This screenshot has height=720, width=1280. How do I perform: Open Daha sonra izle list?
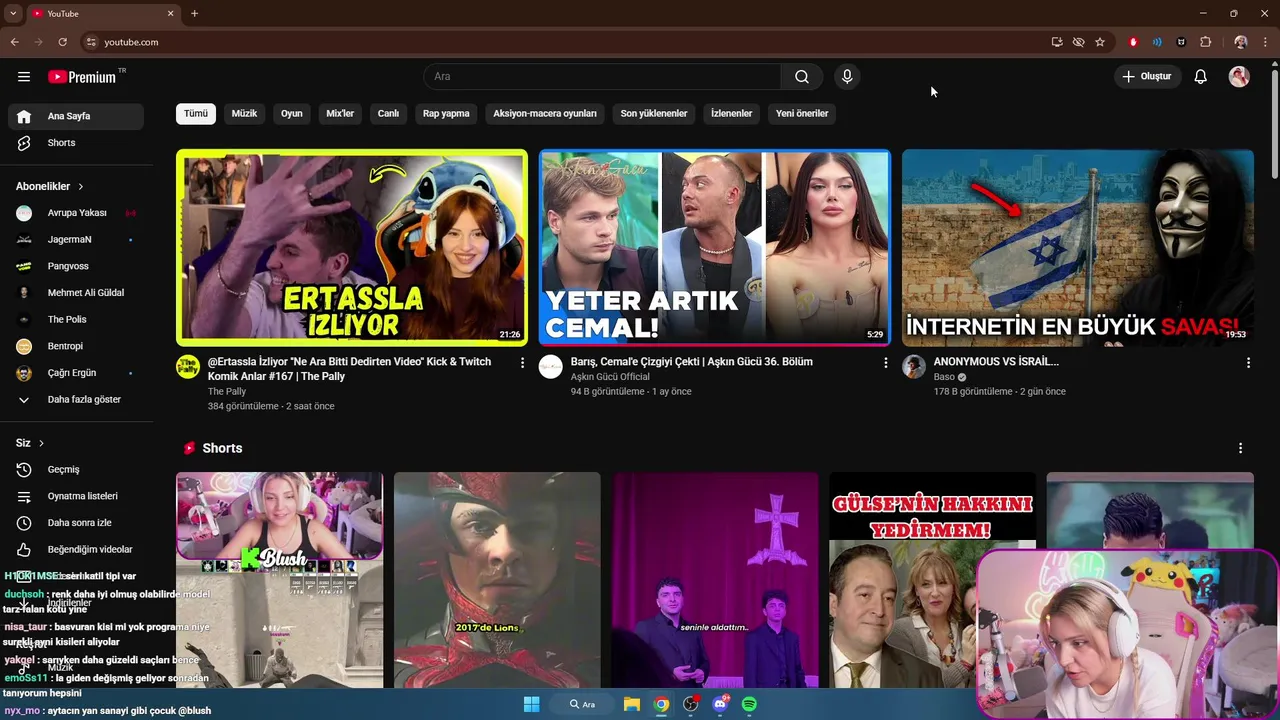[76, 523]
